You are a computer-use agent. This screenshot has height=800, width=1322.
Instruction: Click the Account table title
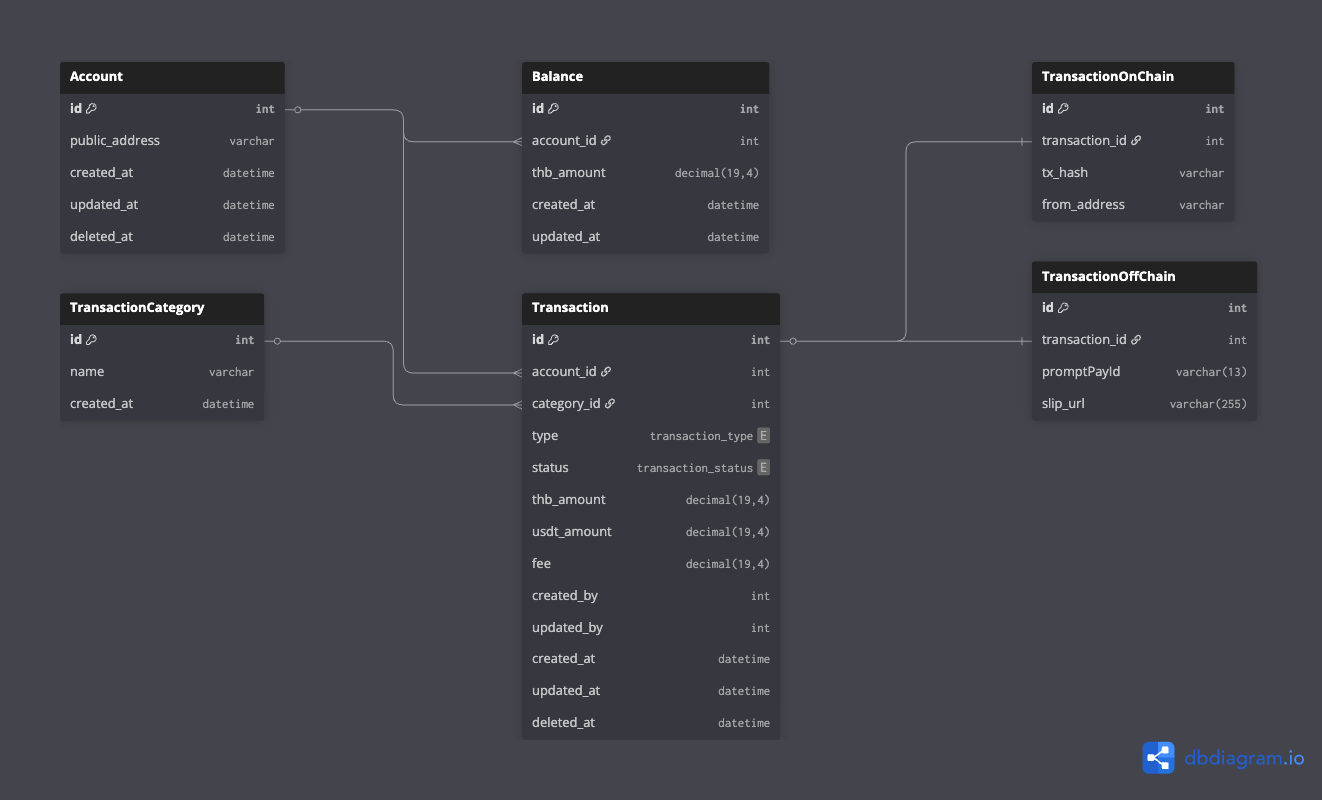(97, 77)
